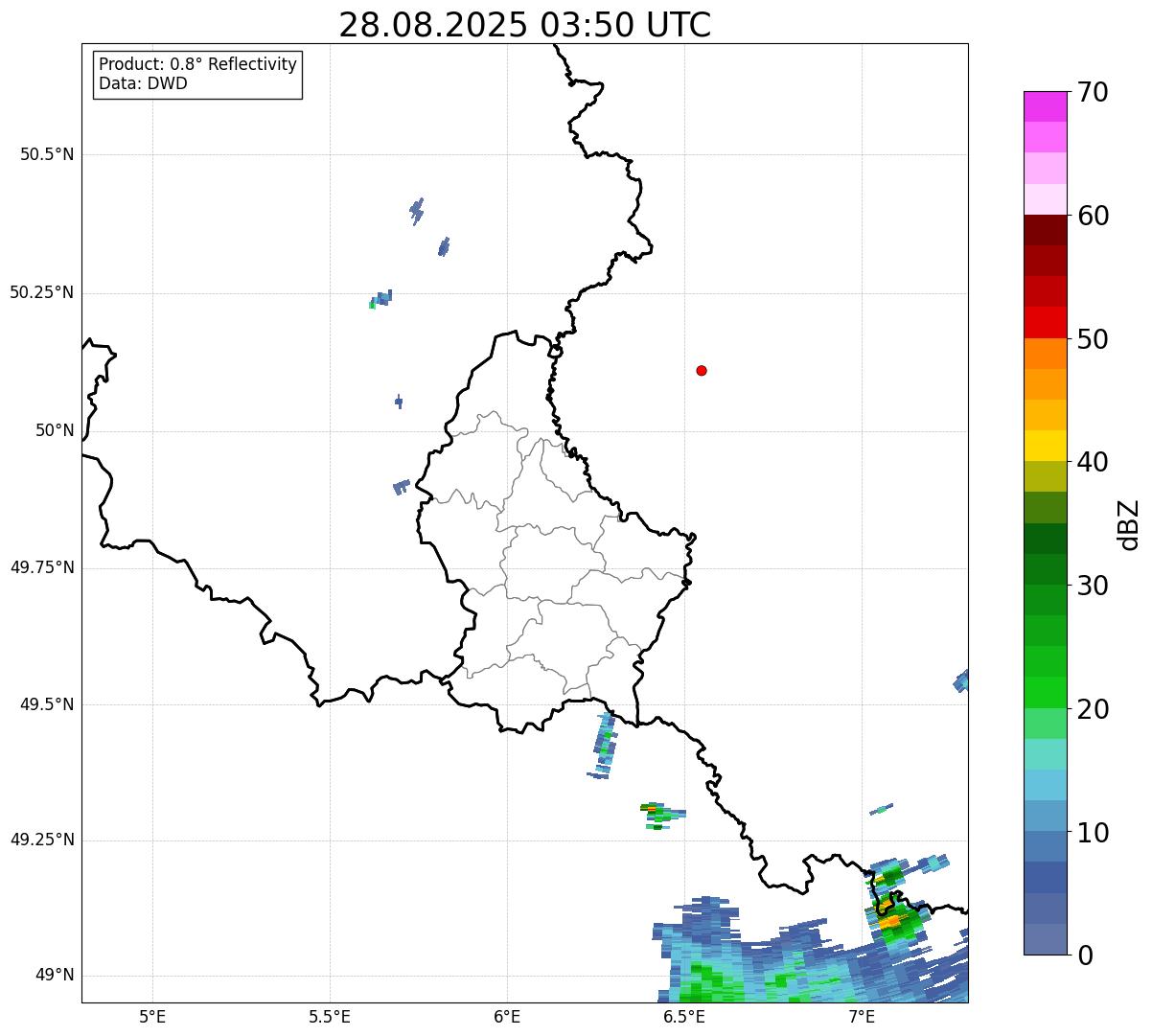Screen dimensions: 1152x1036
Task: Click the '5.5°E' longitude label
Action: tap(330, 1016)
